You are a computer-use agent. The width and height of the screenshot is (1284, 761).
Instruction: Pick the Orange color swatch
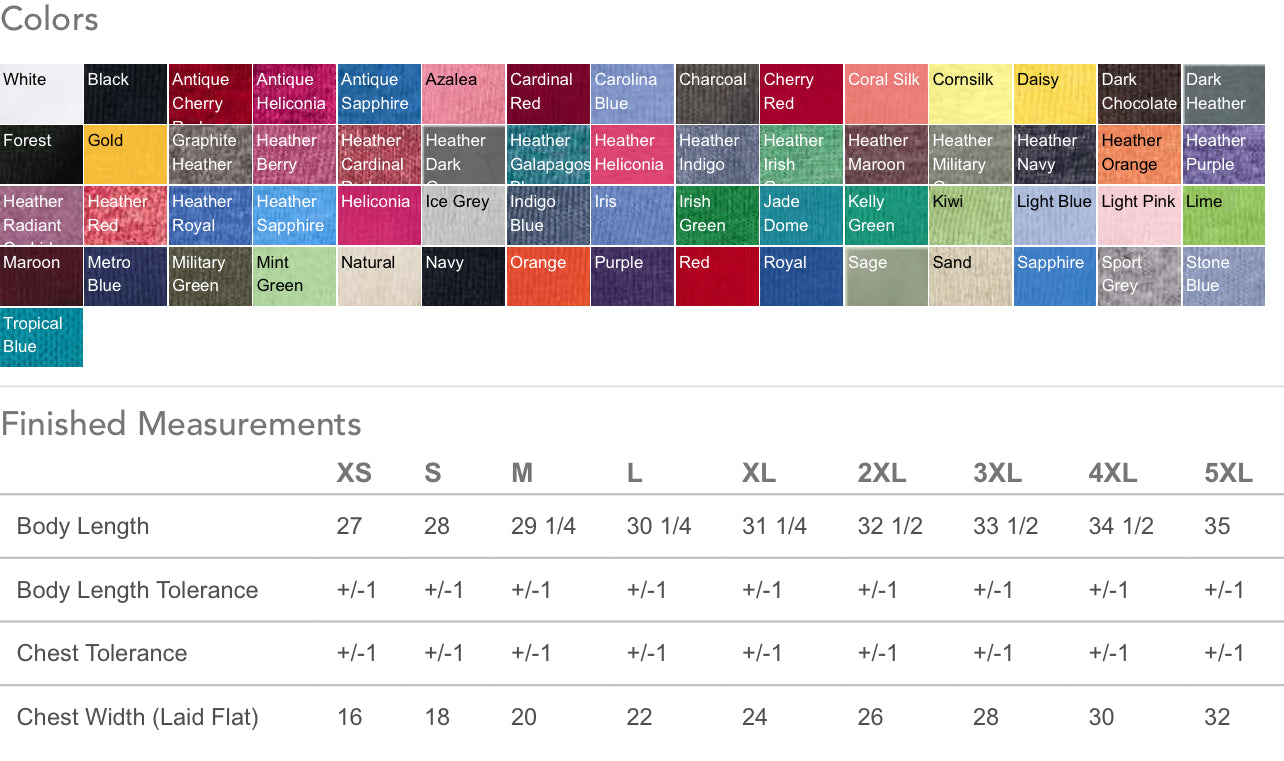(547, 277)
